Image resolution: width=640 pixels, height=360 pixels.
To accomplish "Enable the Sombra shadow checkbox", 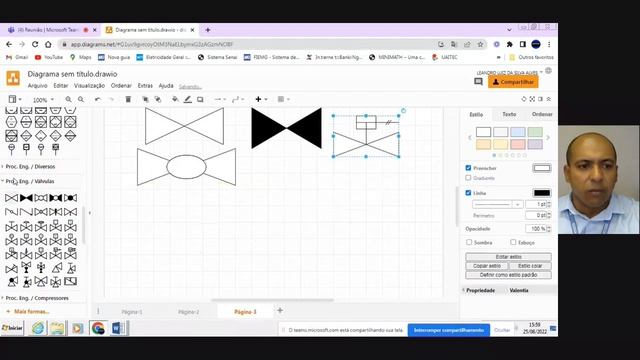I will tap(469, 242).
